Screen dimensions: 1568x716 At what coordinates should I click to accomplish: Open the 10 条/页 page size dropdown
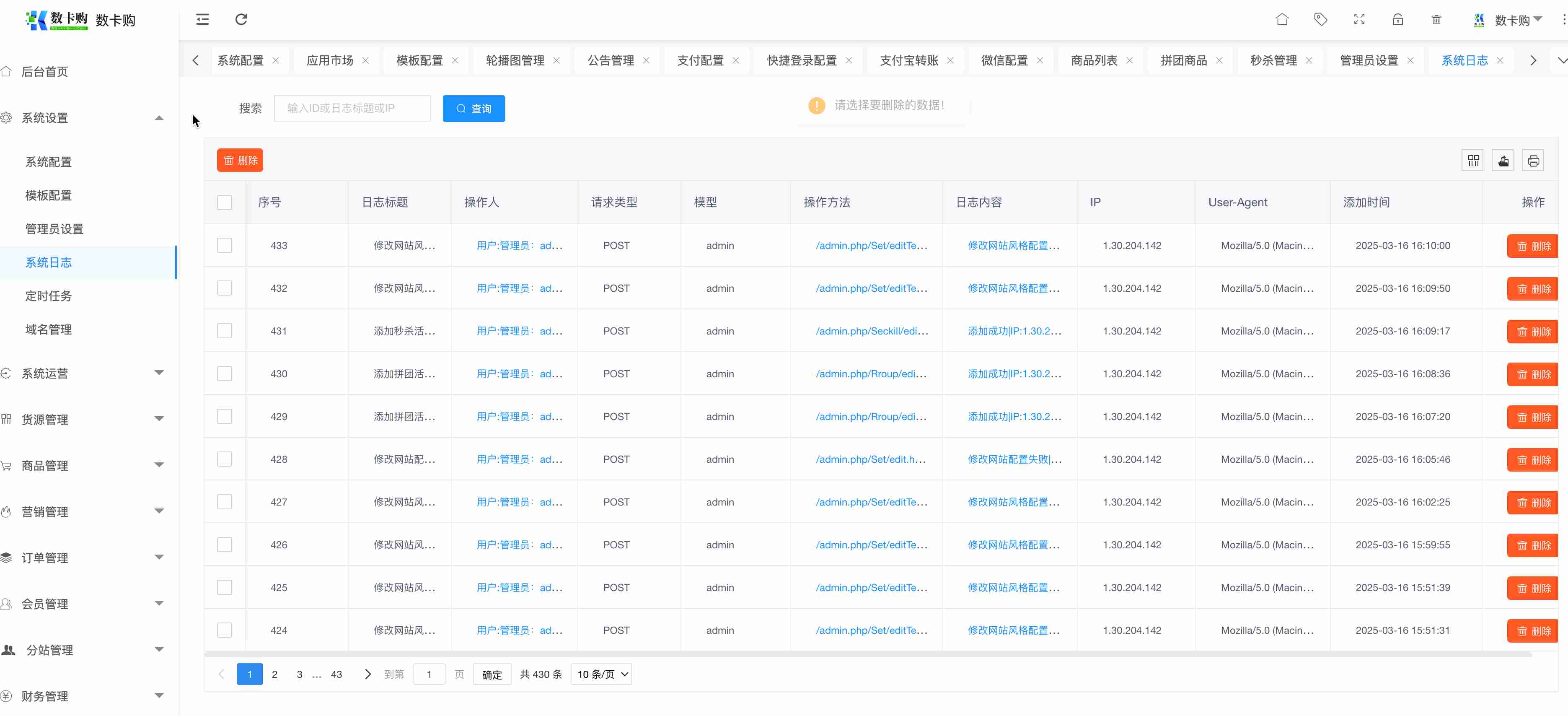tap(601, 674)
